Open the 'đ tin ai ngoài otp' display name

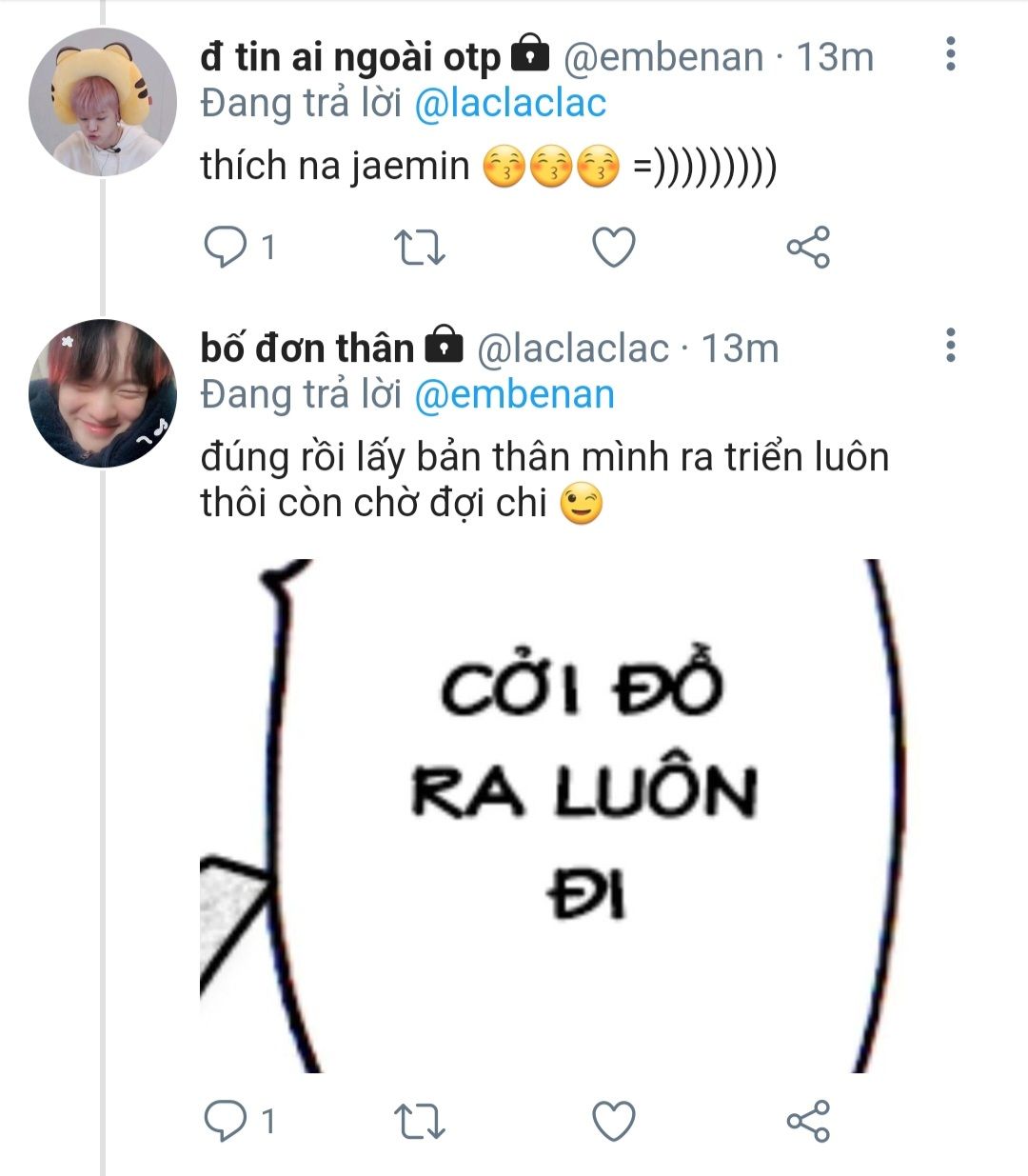tap(349, 57)
